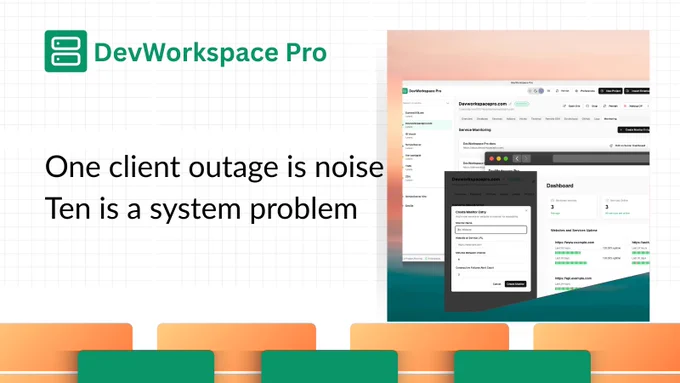Click the large DevWorkspace Pro banner title
Screen dimensions: 680x383
click(x=210, y=52)
